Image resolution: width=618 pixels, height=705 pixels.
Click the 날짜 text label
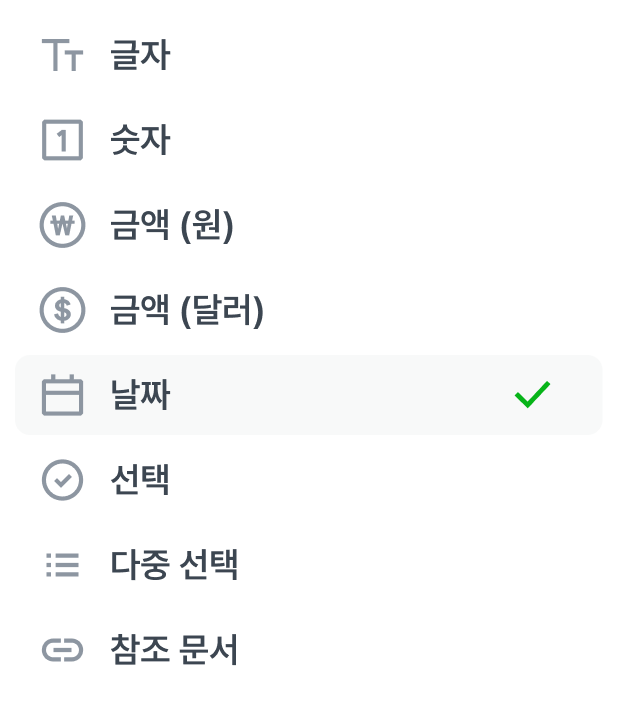[140, 396]
